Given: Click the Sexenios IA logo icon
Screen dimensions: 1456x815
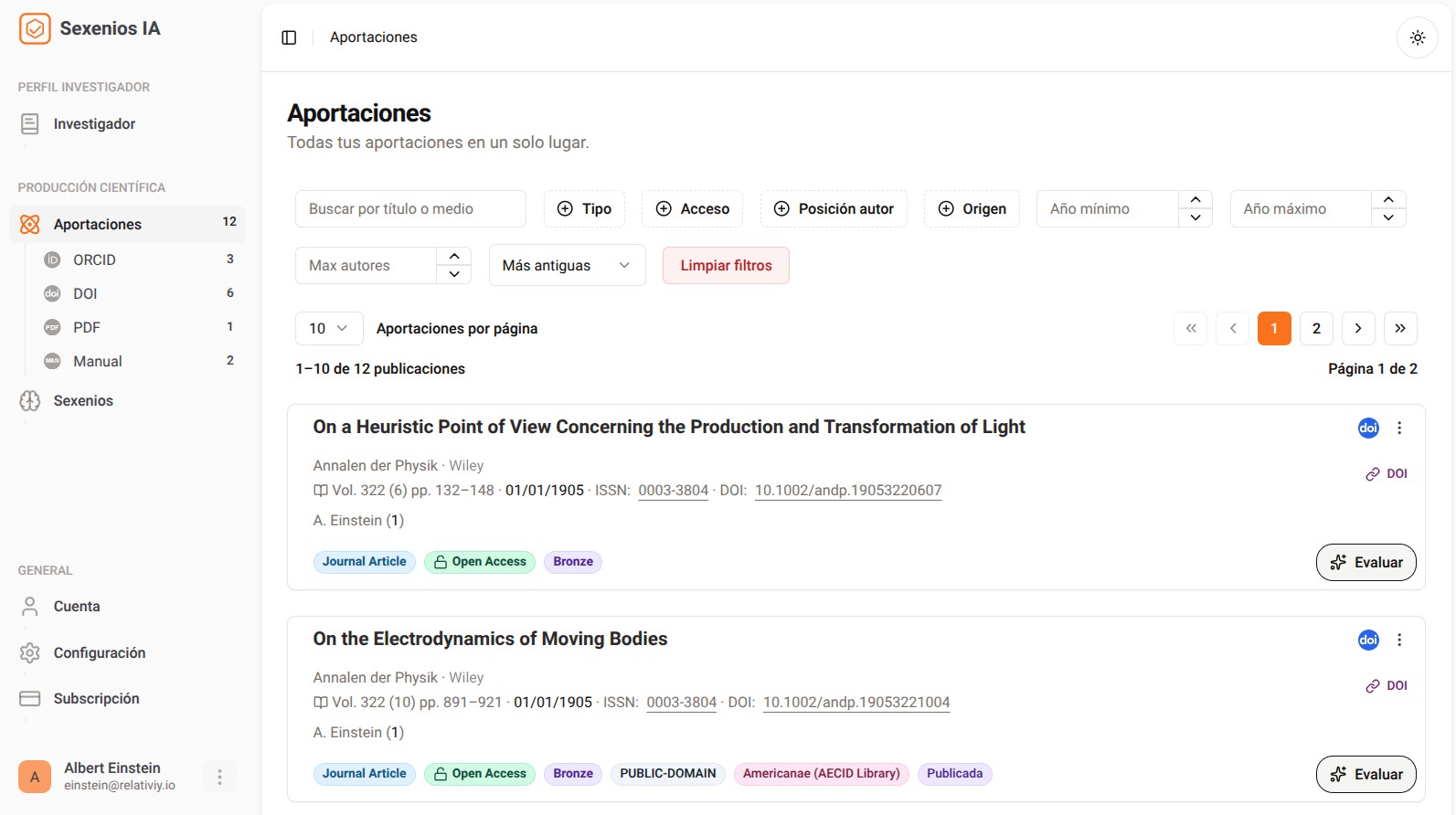Looking at the screenshot, I should tap(35, 28).
